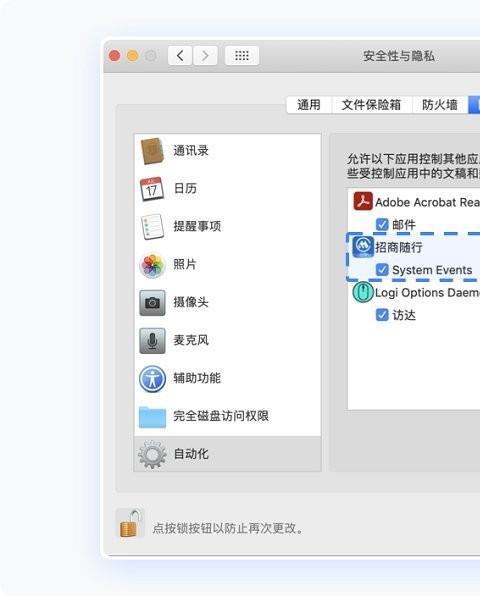Click the 照片 sidebar label
The height and width of the screenshot is (596, 480).
185,264
